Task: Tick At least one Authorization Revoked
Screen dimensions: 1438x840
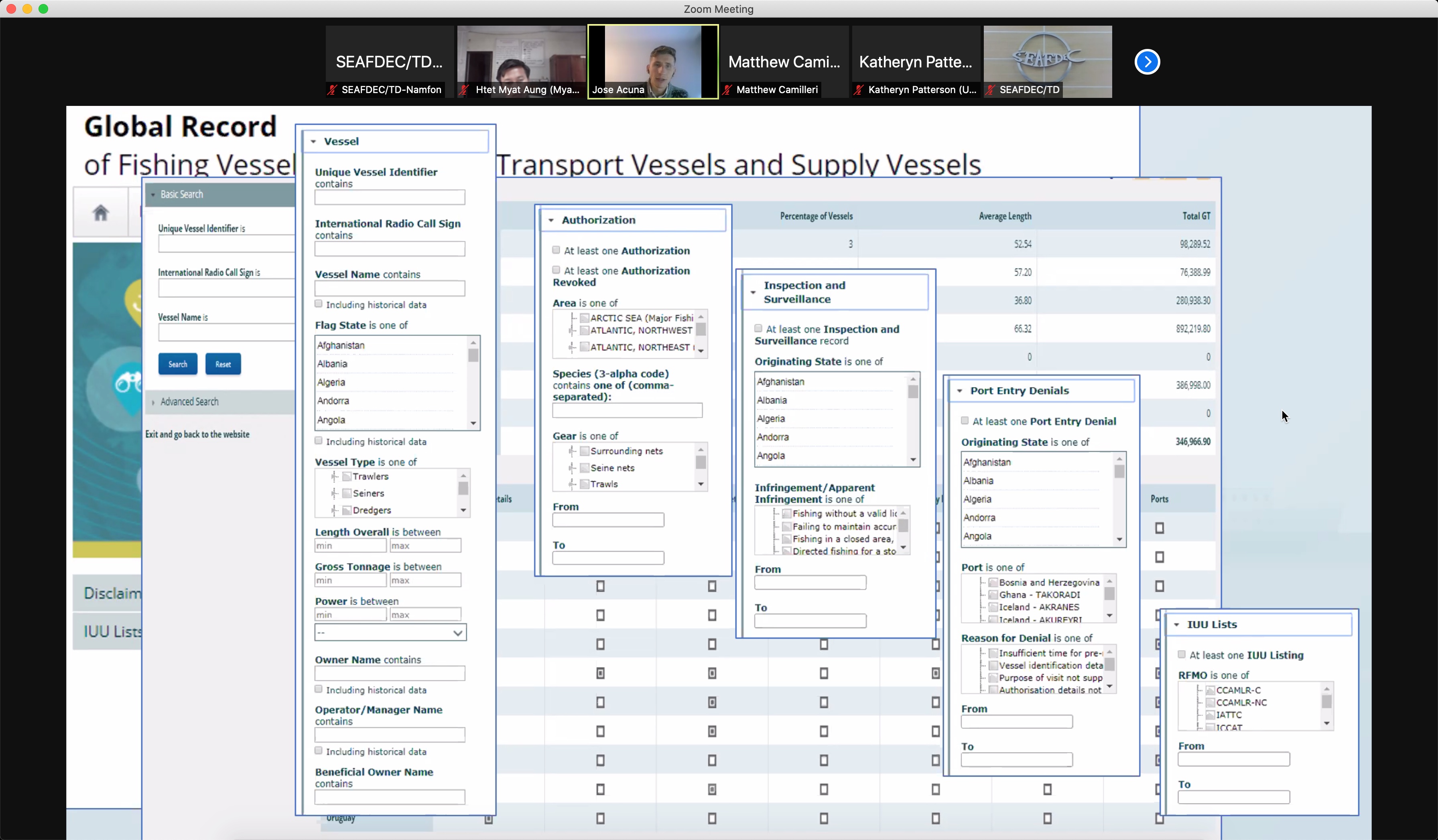Action: (557, 270)
